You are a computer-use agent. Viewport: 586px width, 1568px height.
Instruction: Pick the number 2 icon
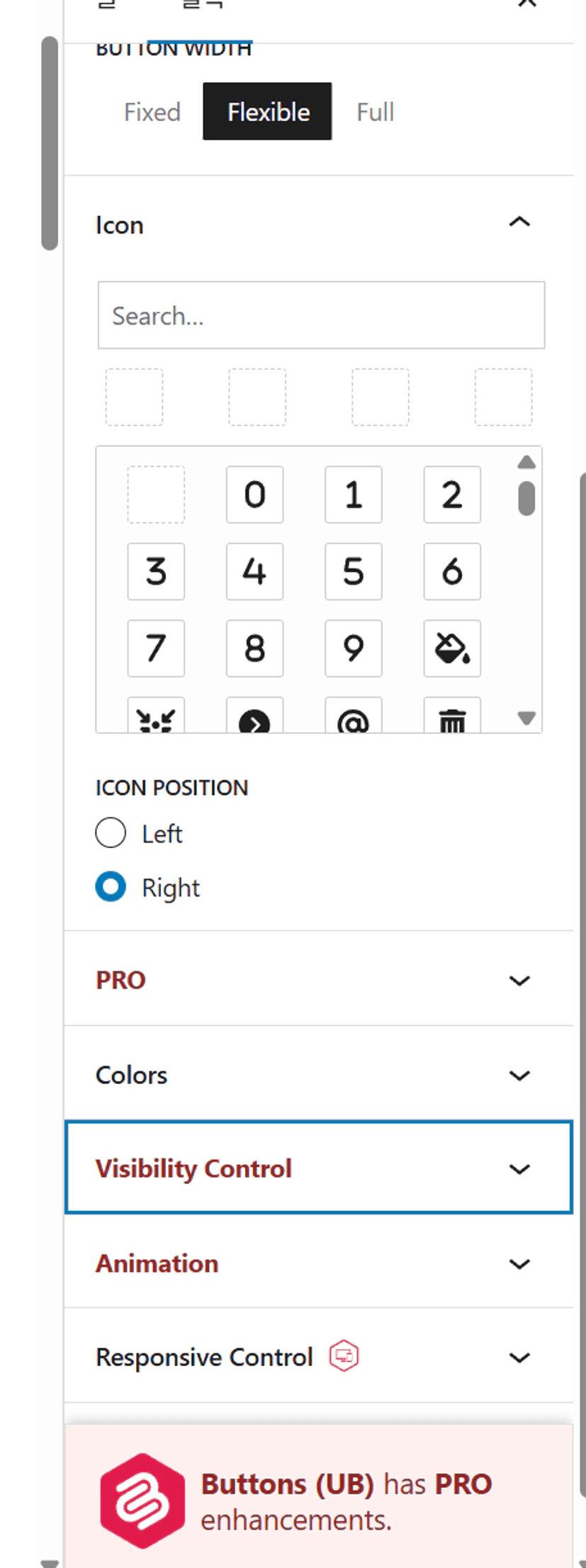(x=452, y=495)
